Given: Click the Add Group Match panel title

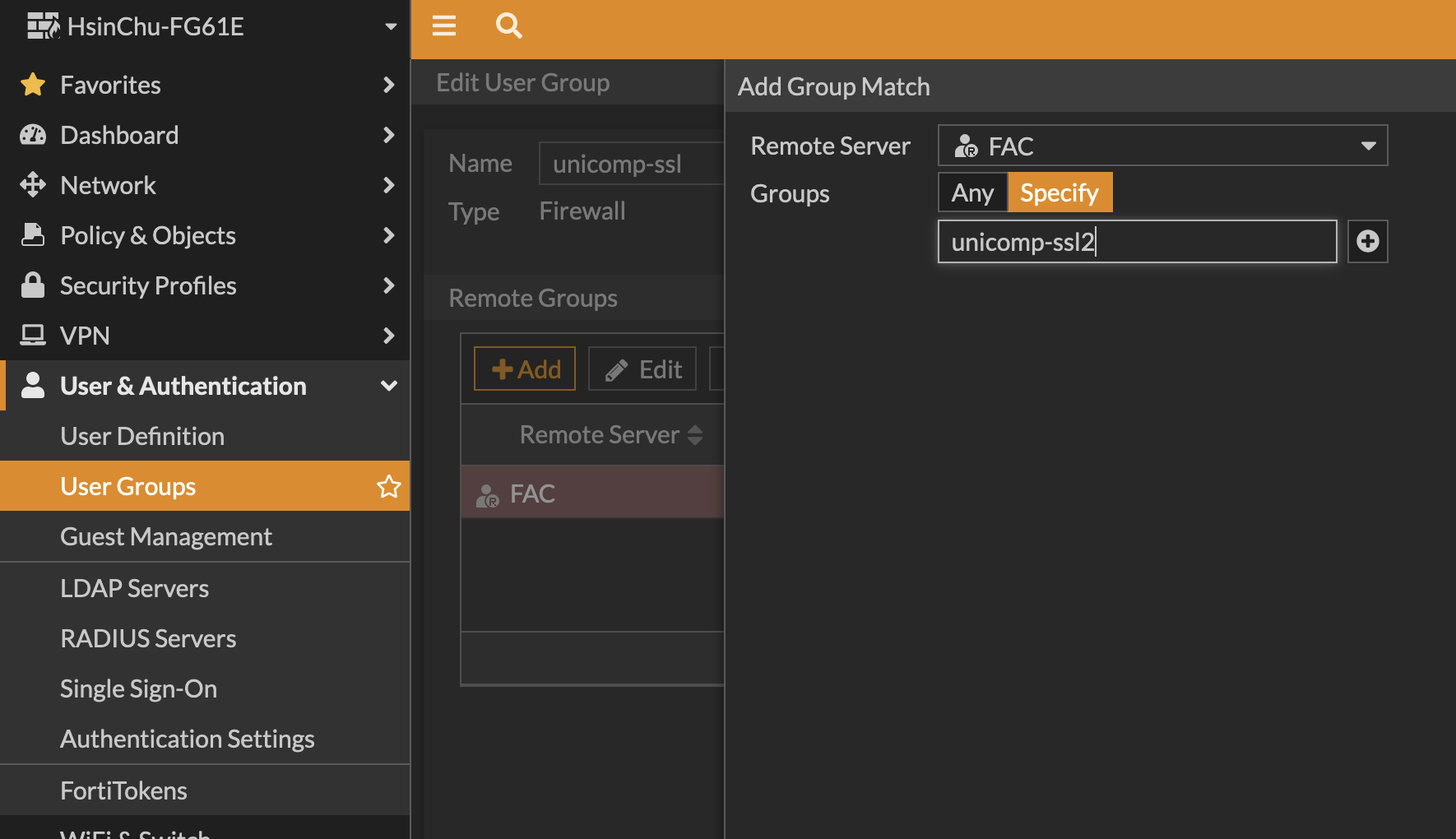Looking at the screenshot, I should click(833, 86).
